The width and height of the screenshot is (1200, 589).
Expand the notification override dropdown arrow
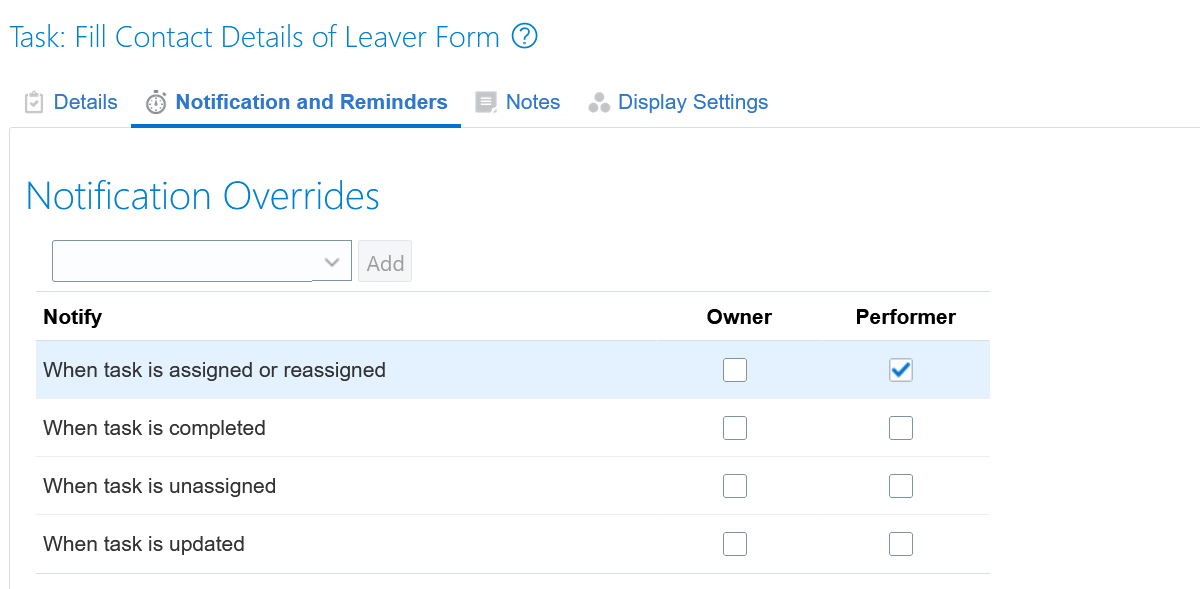point(332,262)
